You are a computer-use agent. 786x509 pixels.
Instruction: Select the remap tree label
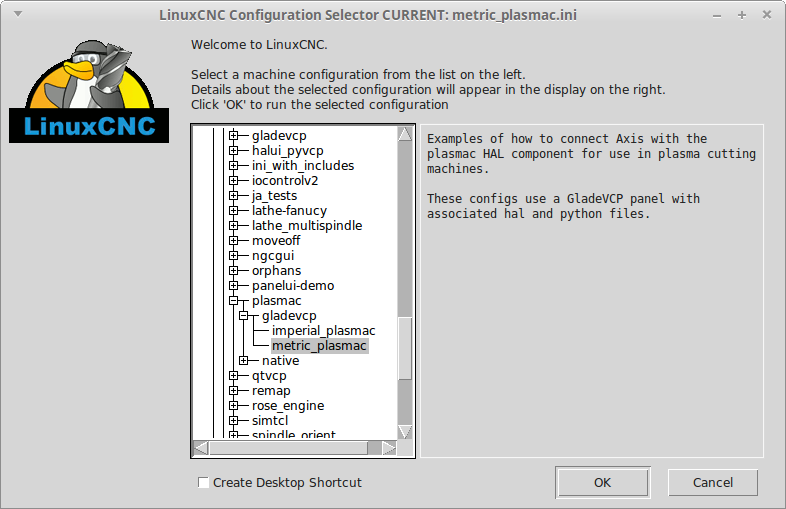(x=271, y=391)
